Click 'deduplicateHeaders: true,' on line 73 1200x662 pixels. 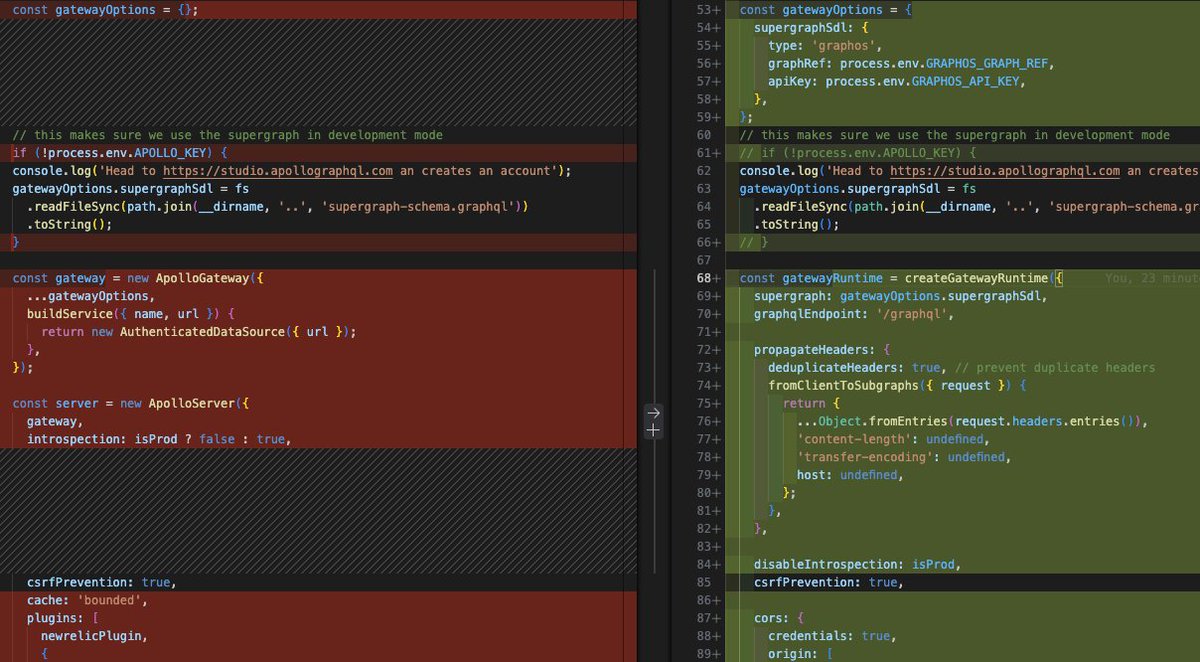coord(857,368)
